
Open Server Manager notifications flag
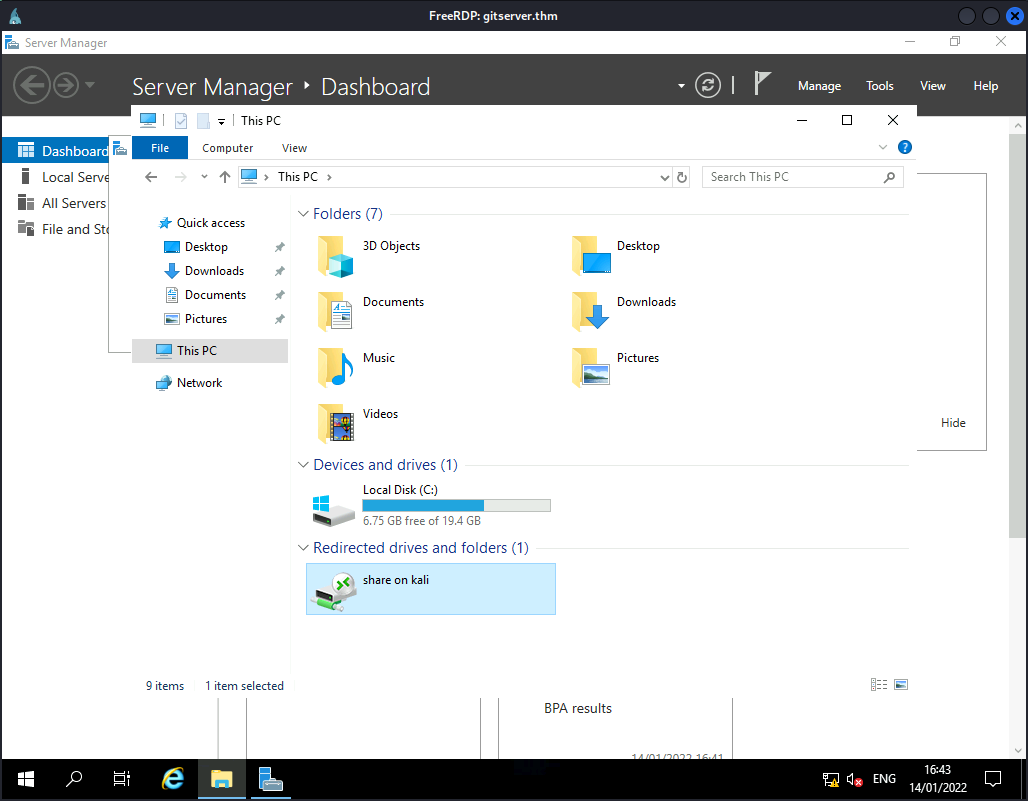pyautogui.click(x=761, y=84)
